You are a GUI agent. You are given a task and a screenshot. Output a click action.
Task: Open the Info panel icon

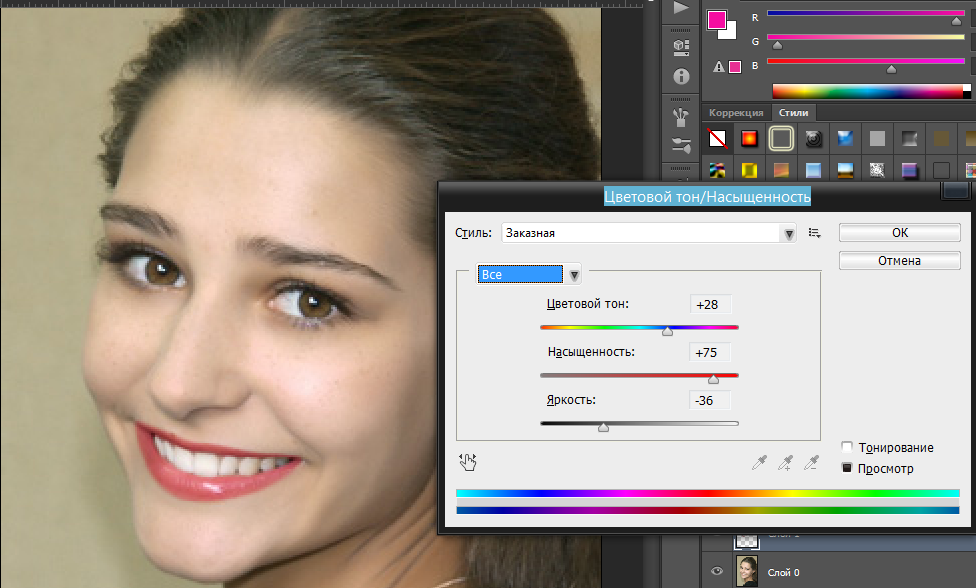point(682,76)
